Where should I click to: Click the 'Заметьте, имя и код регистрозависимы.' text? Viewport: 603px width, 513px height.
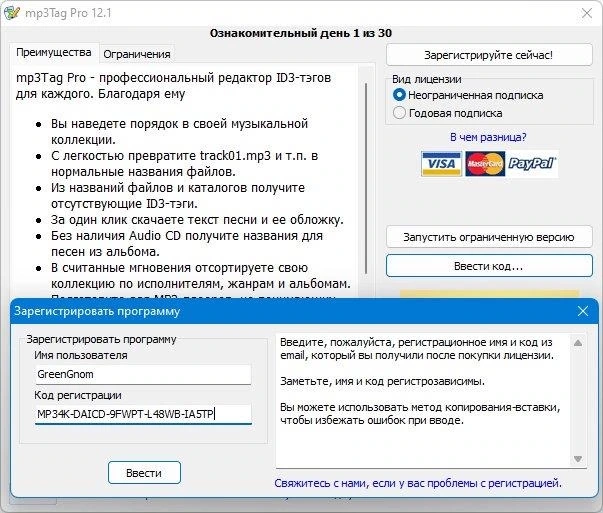382,381
